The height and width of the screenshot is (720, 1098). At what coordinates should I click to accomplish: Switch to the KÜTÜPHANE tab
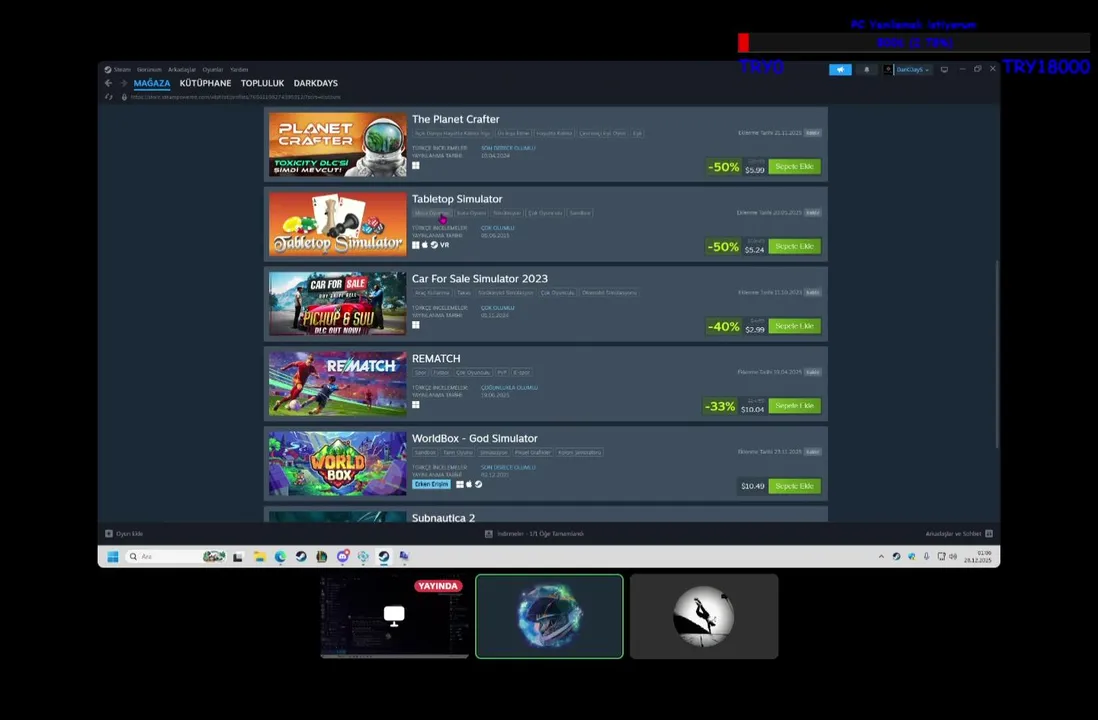[205, 83]
